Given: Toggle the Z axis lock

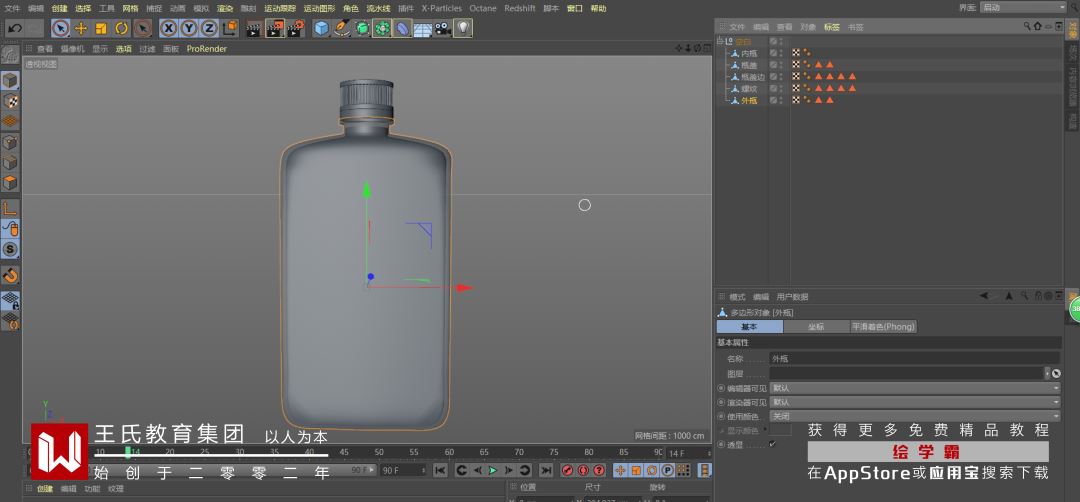Looking at the screenshot, I should [208, 28].
